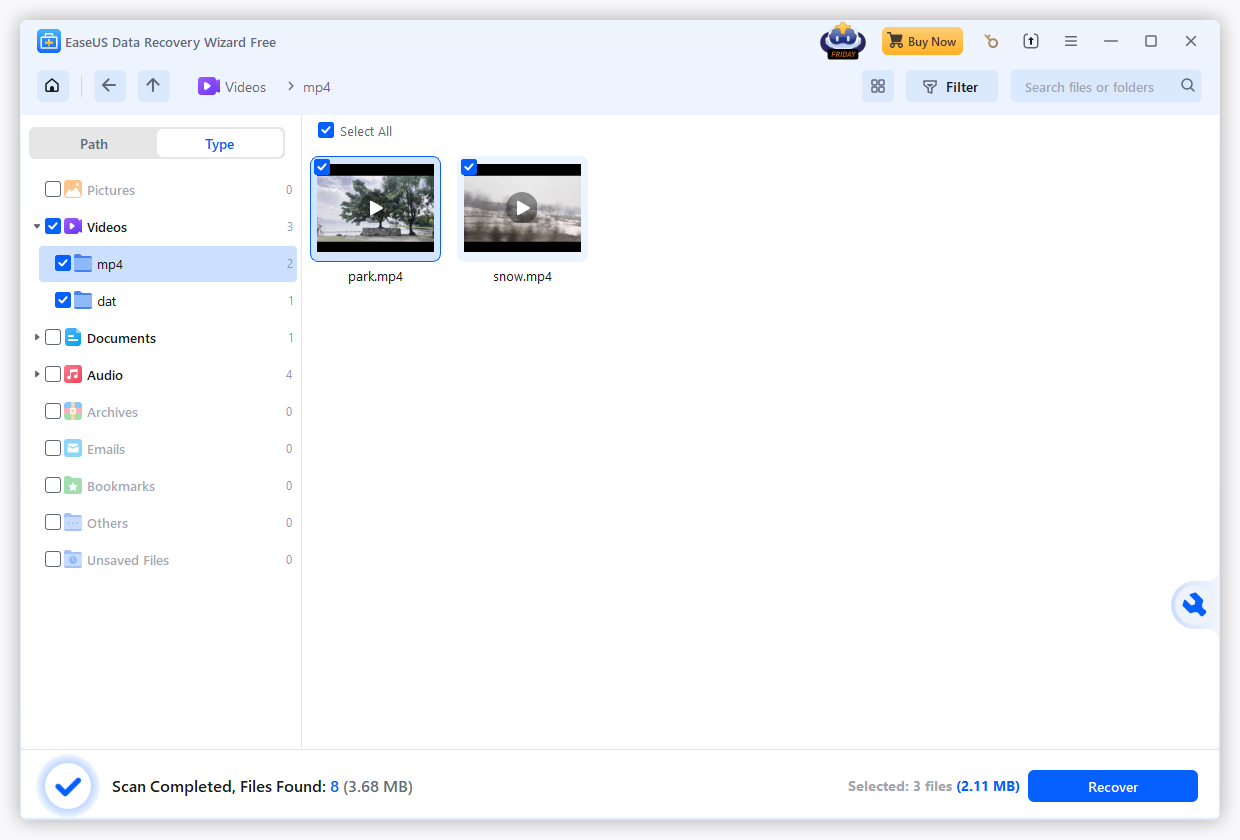Deselect the snow.mp4 checkbox
The height and width of the screenshot is (840, 1240).
tap(470, 167)
